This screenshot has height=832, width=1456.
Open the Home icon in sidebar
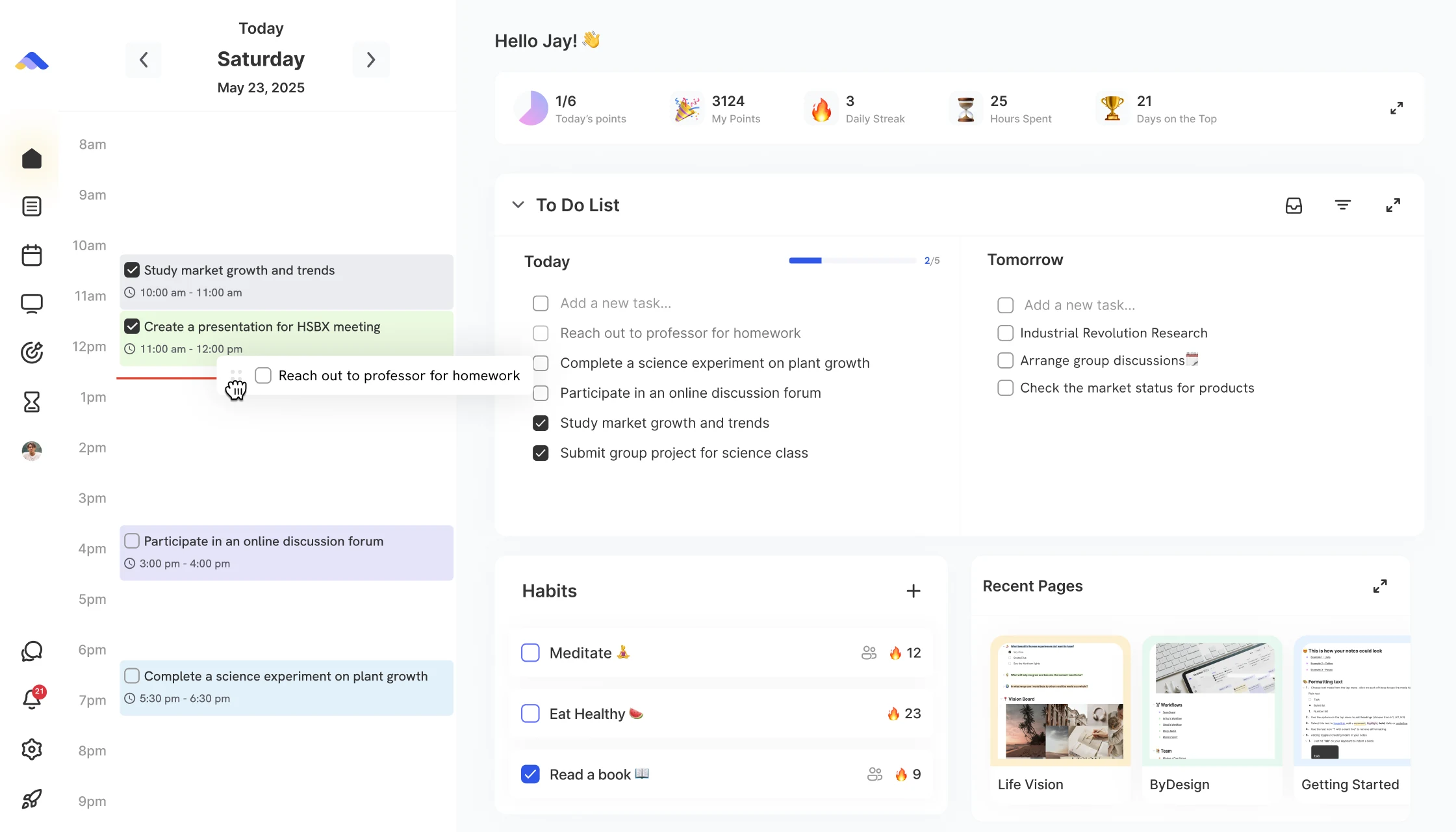(32, 159)
